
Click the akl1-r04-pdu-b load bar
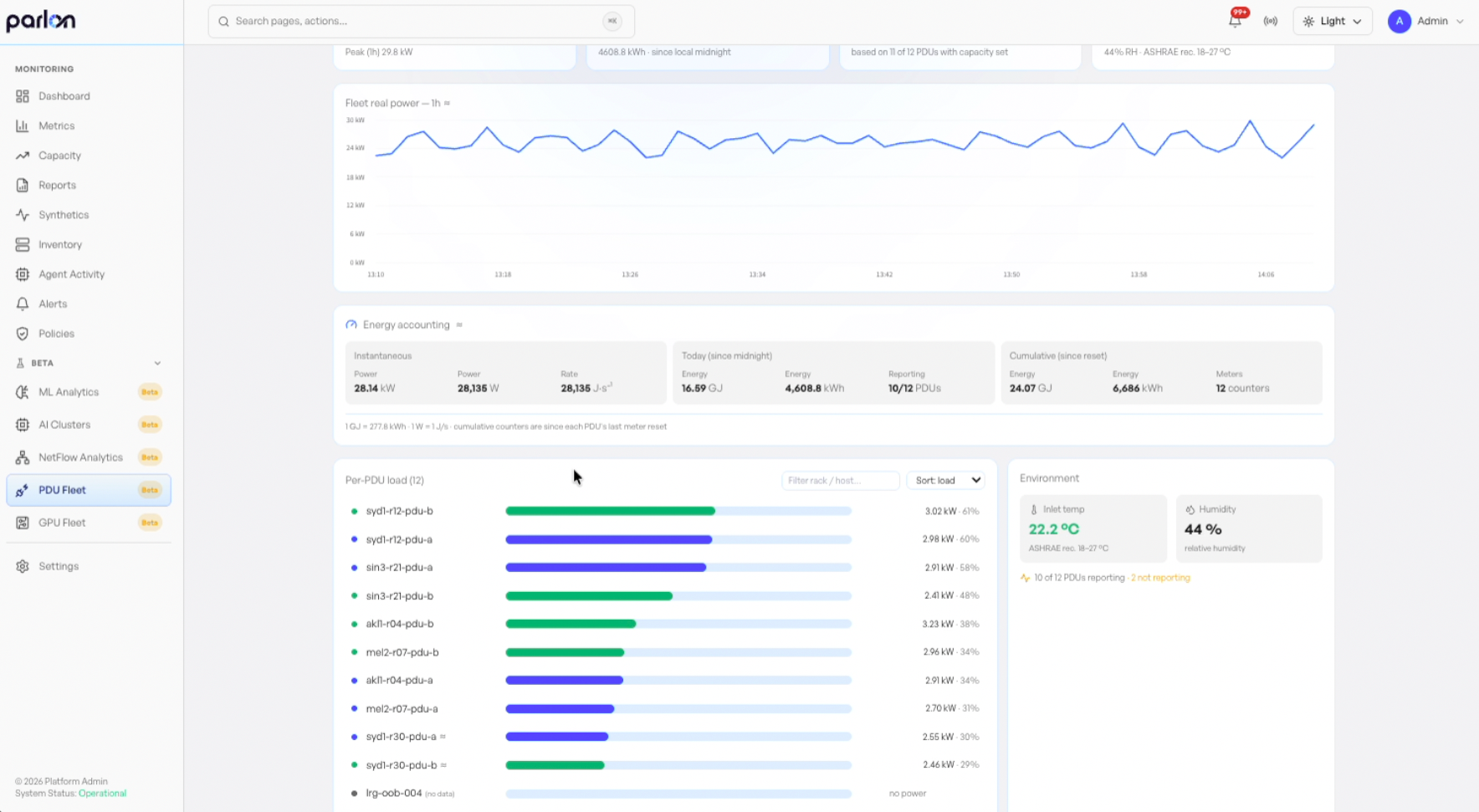point(678,624)
